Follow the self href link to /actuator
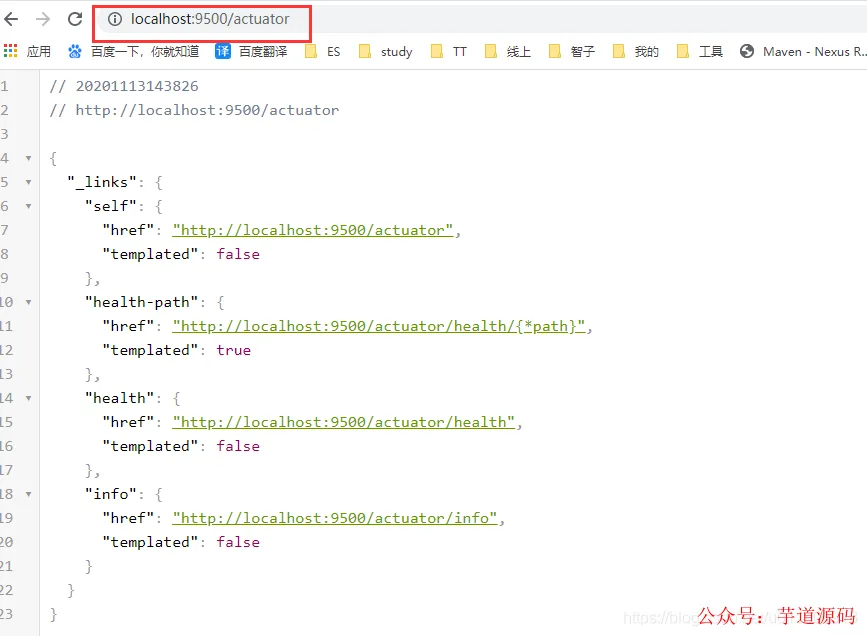 pyautogui.click(x=313, y=230)
